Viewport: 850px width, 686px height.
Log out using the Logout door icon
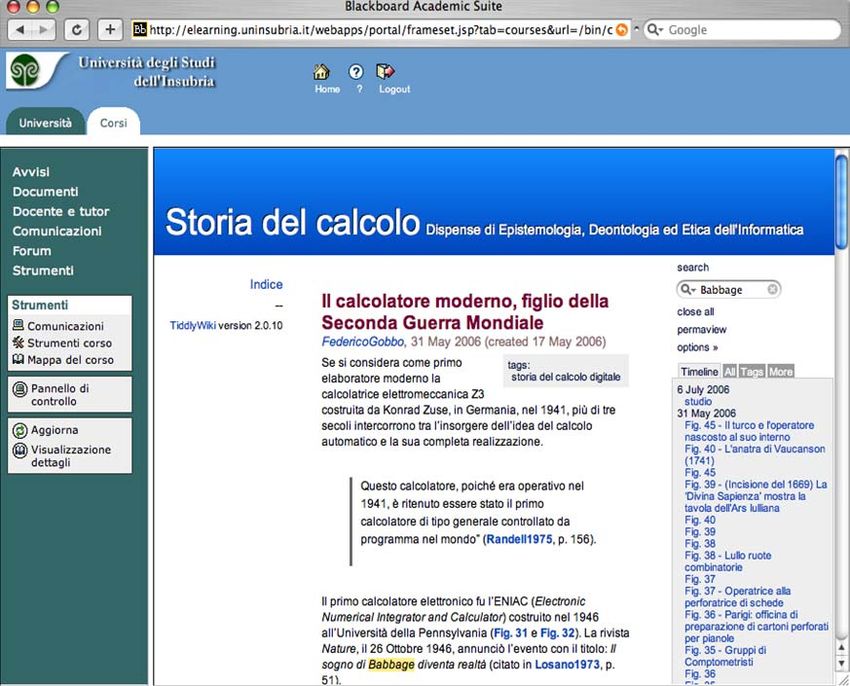point(385,72)
